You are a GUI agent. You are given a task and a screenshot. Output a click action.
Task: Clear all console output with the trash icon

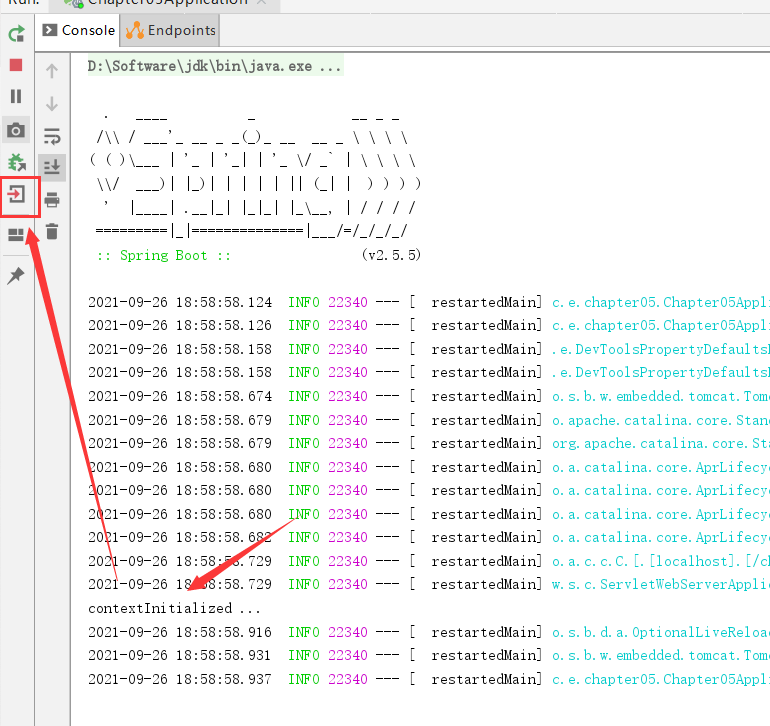pyautogui.click(x=52, y=231)
